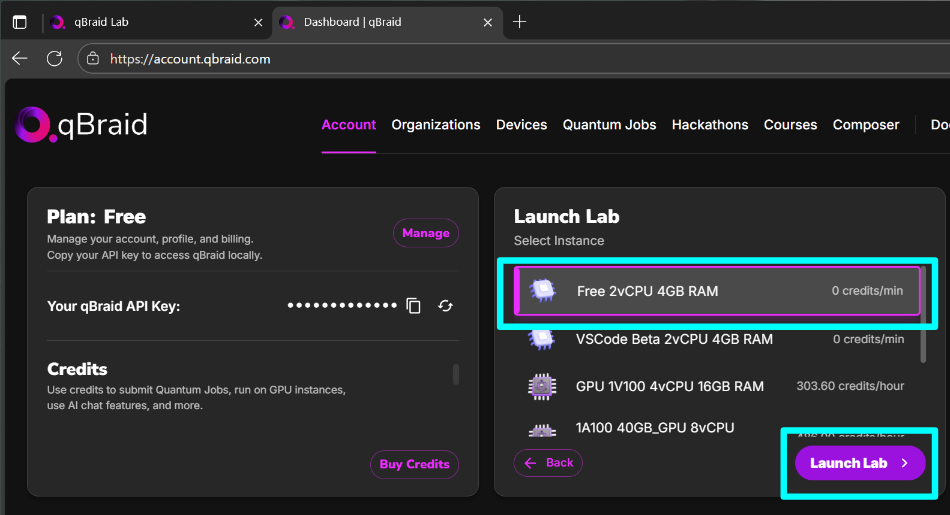Screen dimensions: 950x515
Task: Click the qBraid logo
Action: point(81,125)
